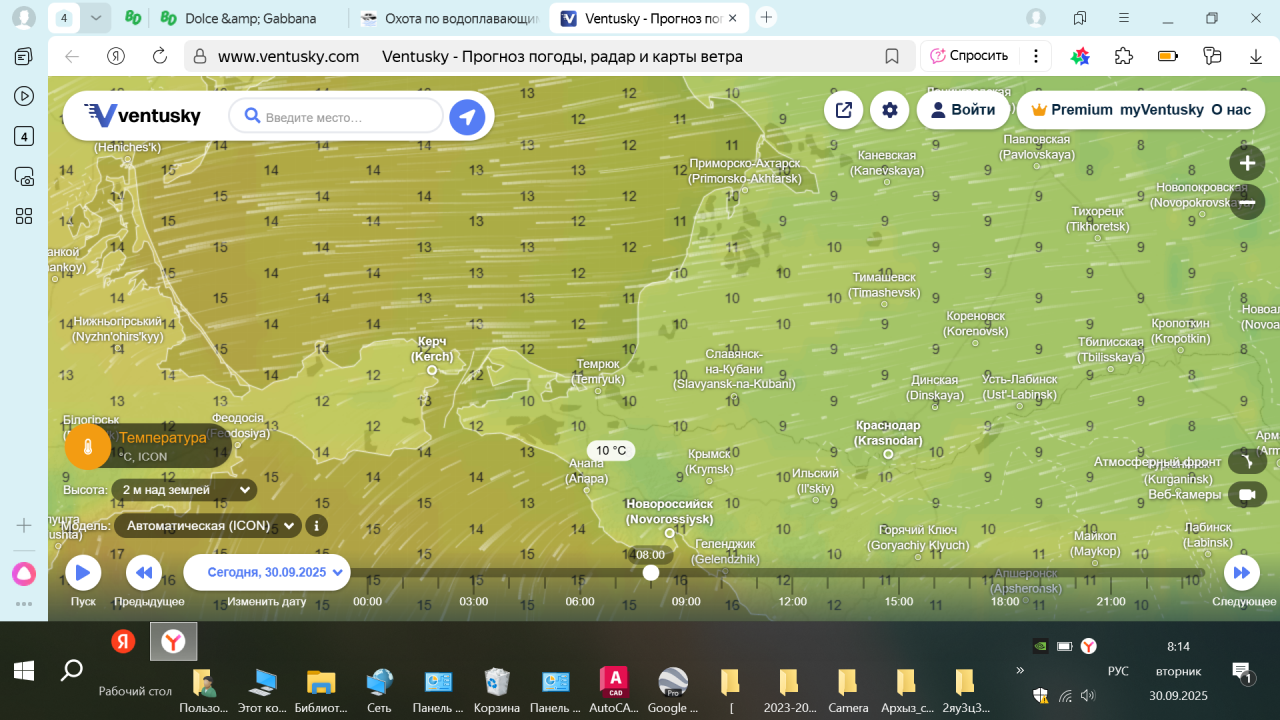1280x720 pixels.
Task: Click the Ventusky logo
Action: 142,116
